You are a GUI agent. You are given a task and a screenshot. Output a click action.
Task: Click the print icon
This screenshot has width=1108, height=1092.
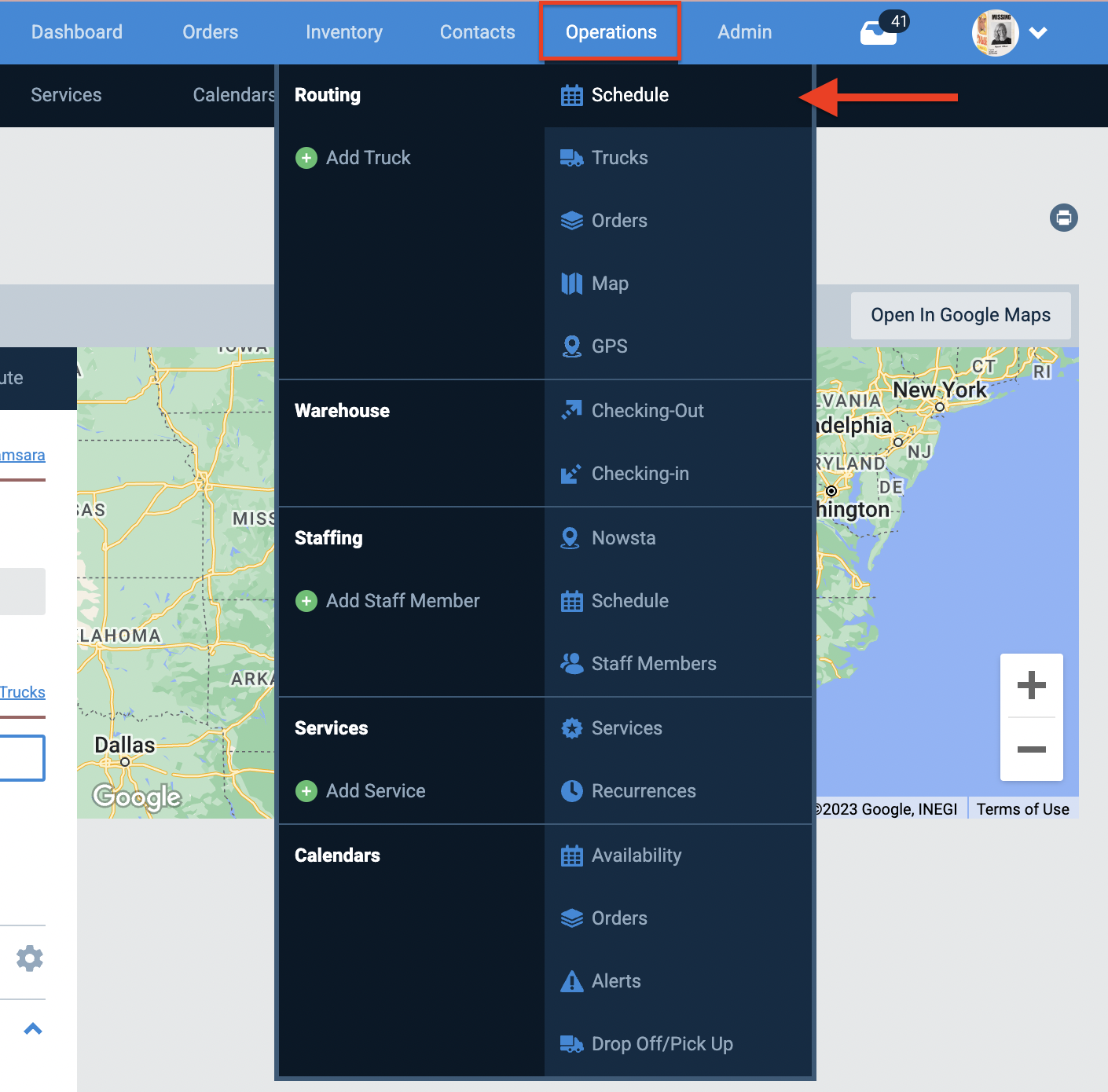1064,218
